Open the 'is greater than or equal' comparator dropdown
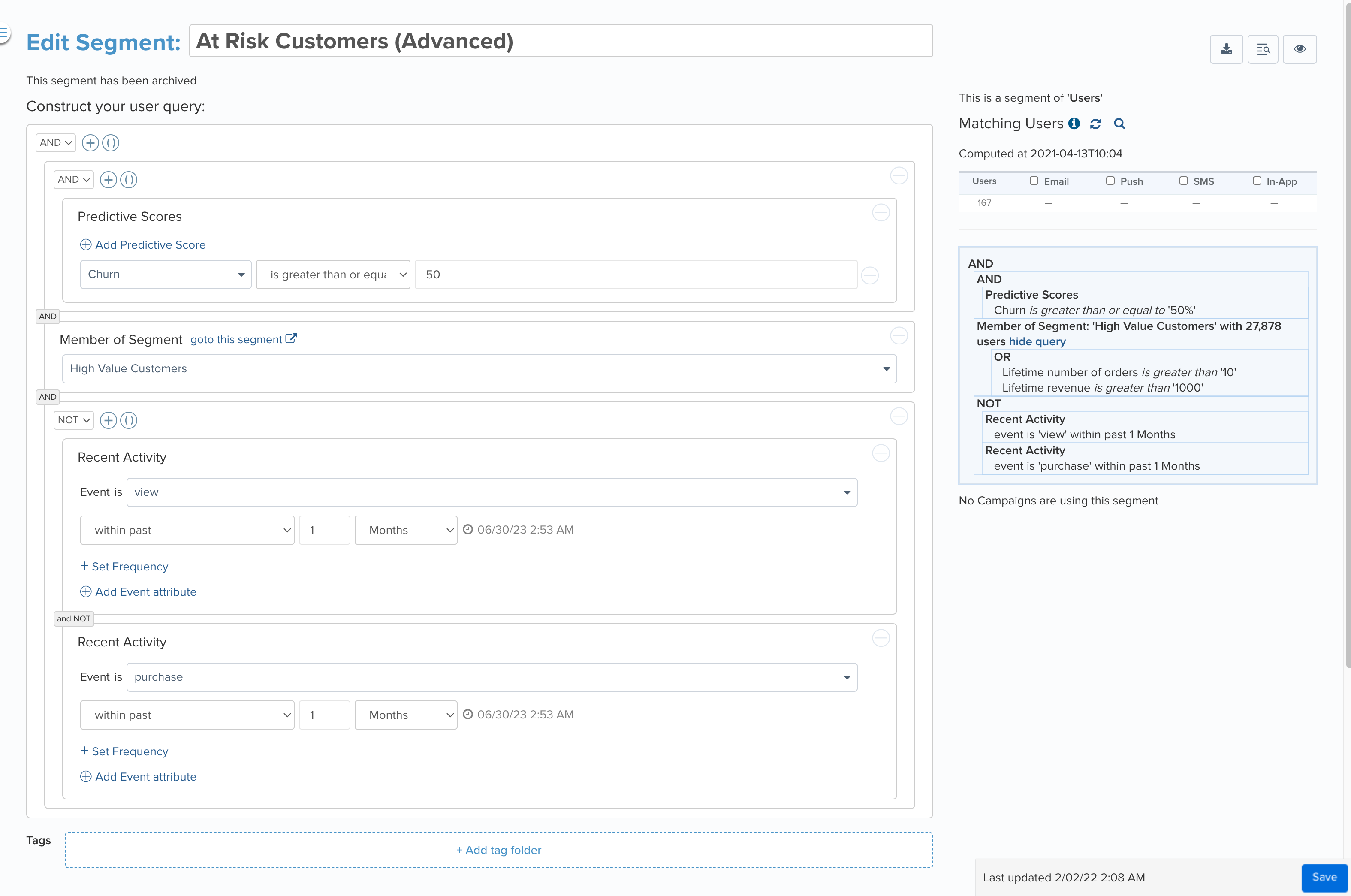1351x896 pixels. pos(333,274)
